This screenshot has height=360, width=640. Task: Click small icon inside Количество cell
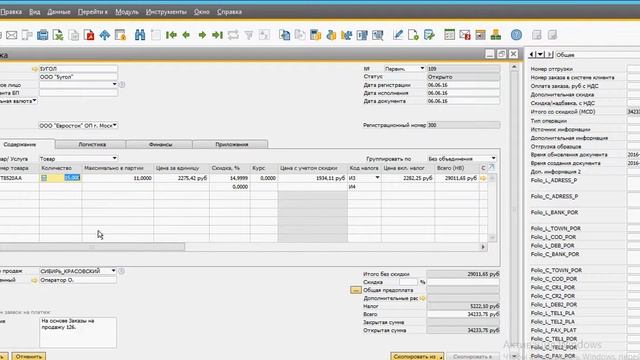click(x=44, y=178)
